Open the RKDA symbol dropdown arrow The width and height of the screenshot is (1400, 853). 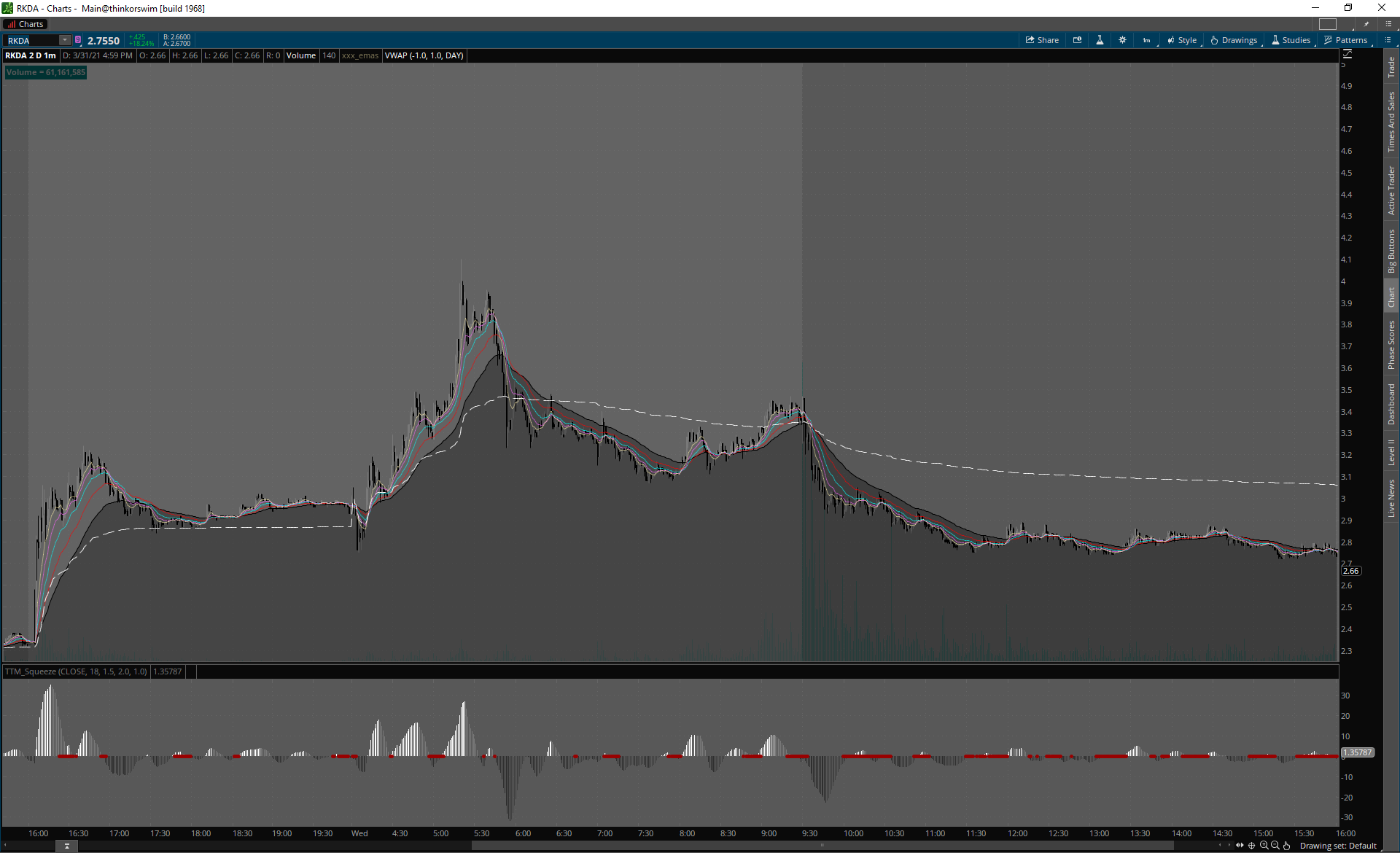65,40
